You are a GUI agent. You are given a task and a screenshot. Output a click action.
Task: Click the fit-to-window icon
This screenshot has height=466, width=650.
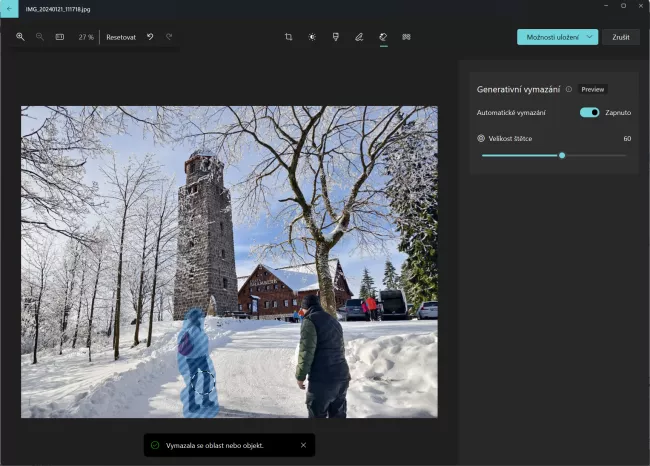(x=60, y=37)
